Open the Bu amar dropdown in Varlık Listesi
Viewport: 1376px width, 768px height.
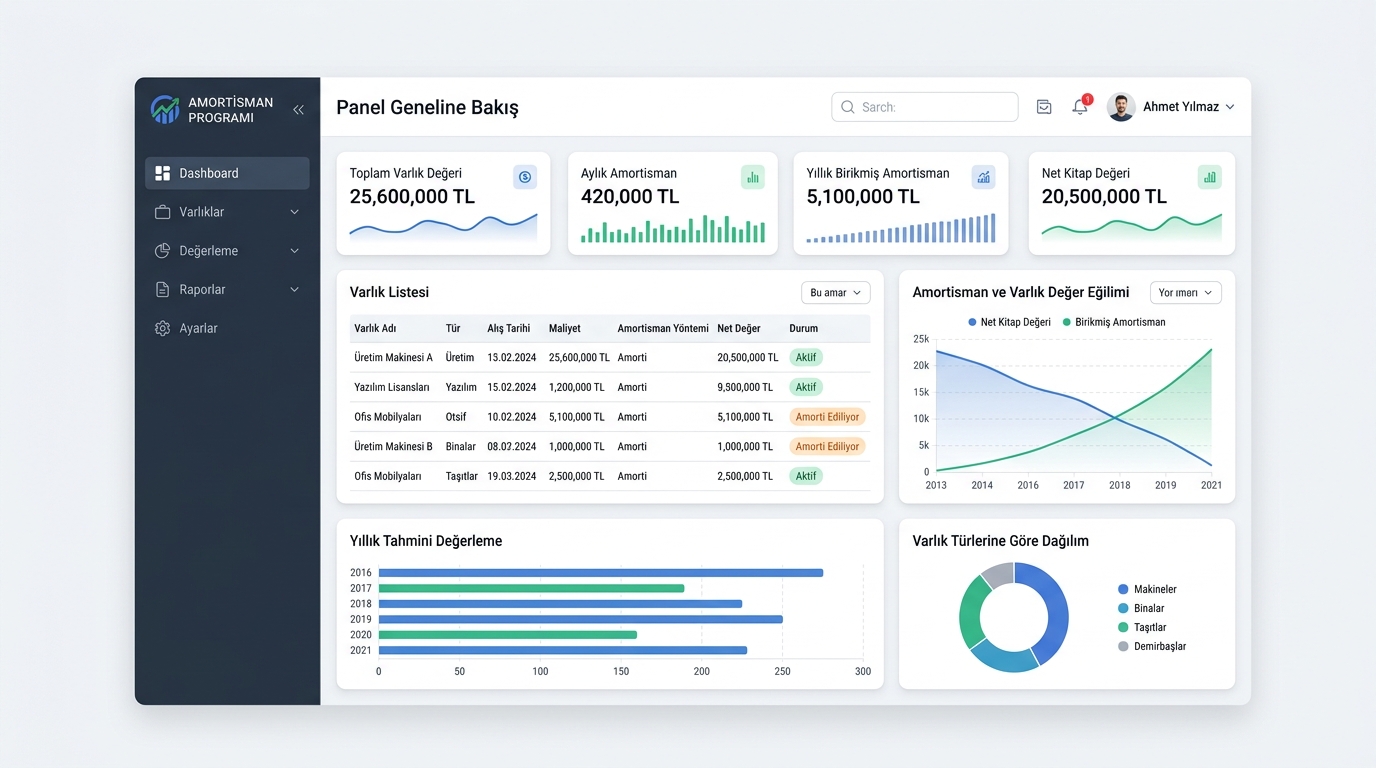coord(835,293)
